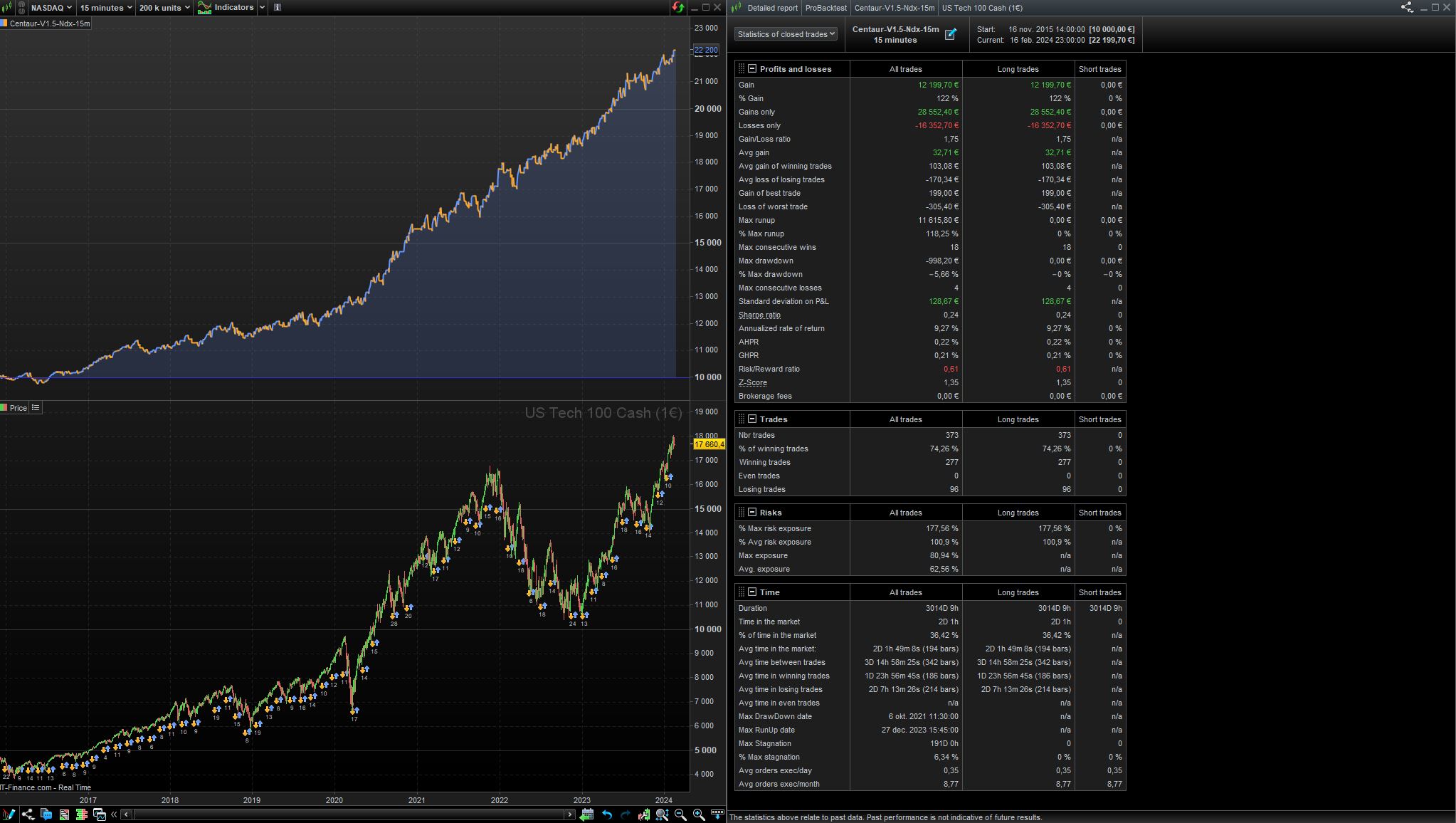Redo action with the greyed forward arrow

pyautogui.click(x=626, y=814)
